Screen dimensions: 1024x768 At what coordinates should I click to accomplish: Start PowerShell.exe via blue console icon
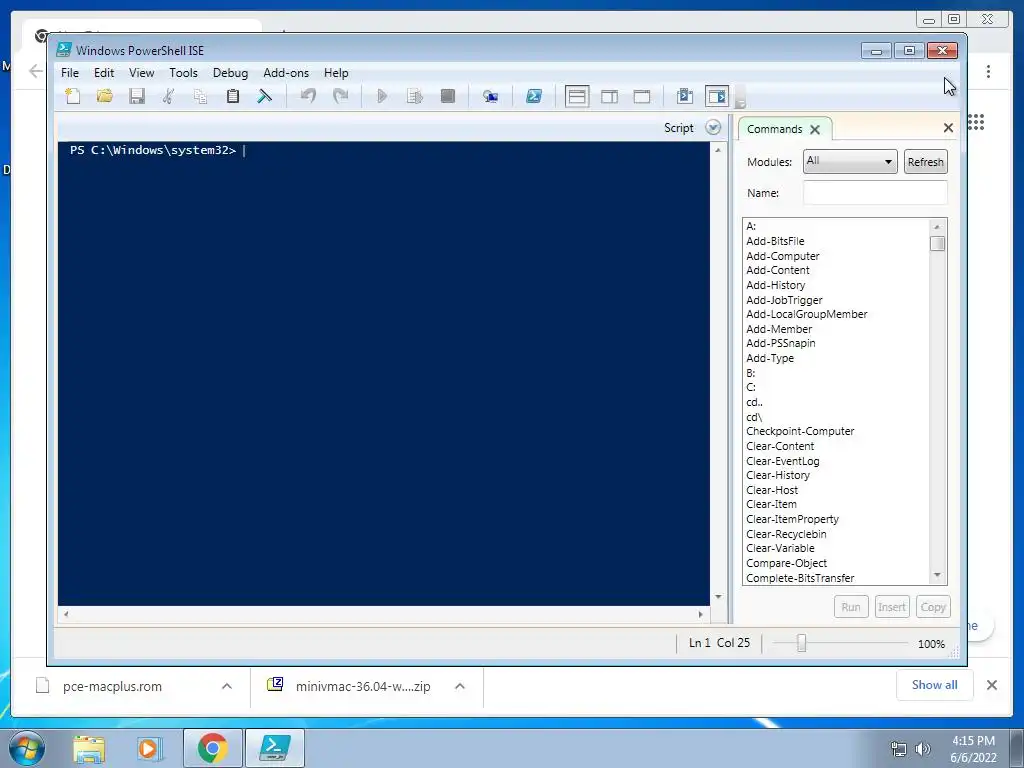[534, 97]
